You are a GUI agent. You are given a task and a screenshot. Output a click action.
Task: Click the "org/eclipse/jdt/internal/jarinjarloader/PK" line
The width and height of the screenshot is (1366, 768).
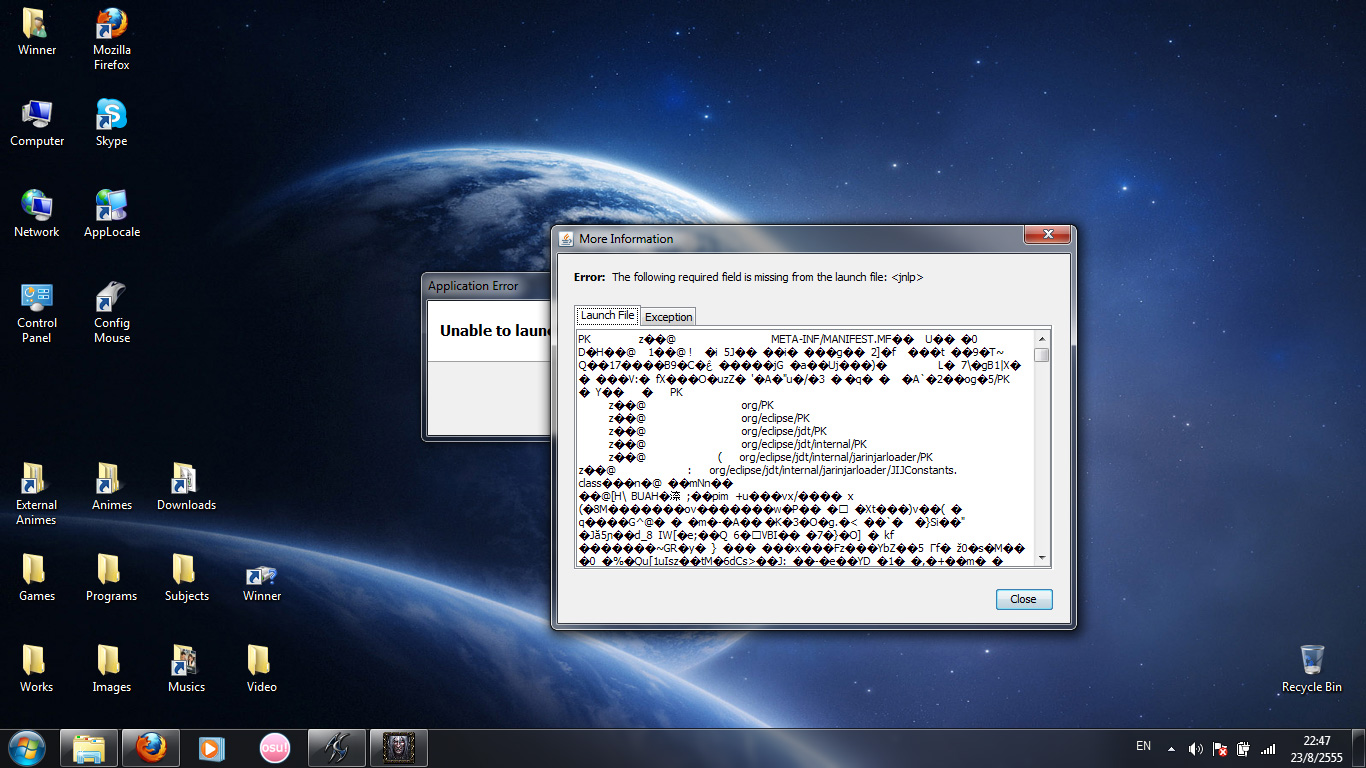coord(836,457)
